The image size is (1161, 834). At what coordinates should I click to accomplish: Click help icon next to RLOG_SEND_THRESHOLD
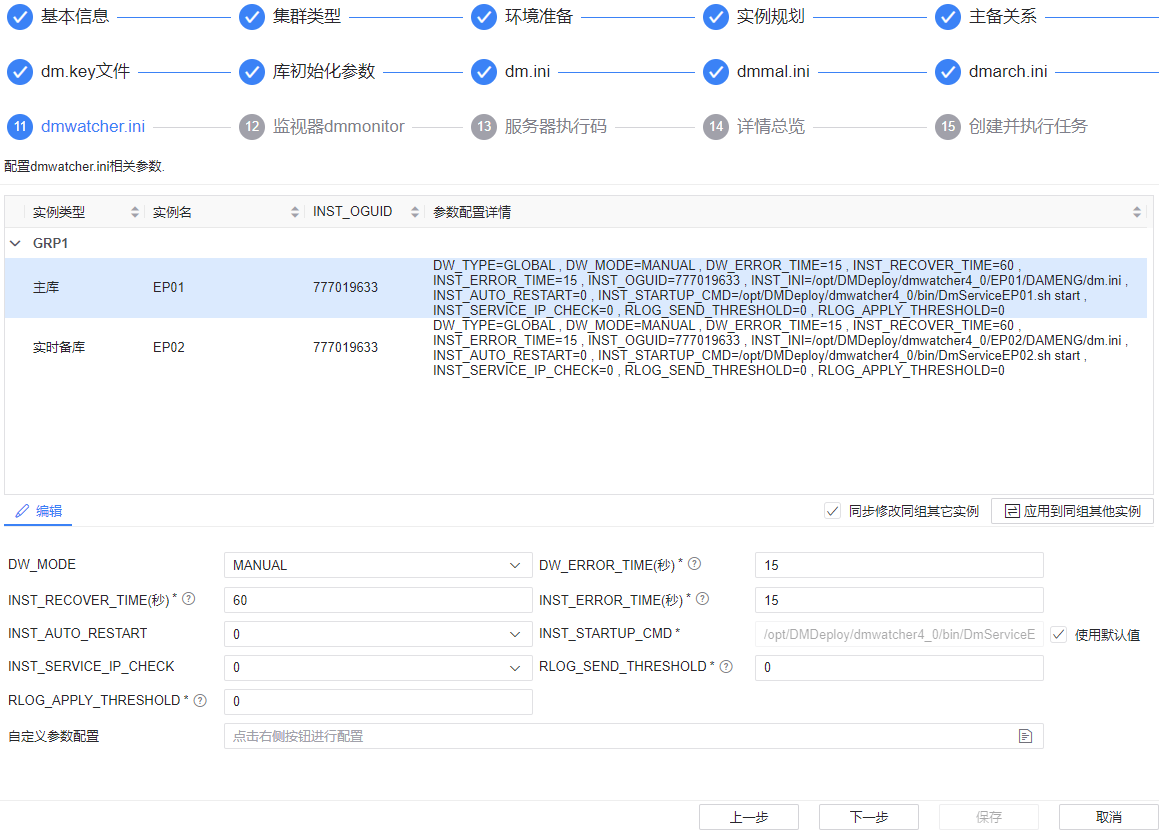tap(726, 667)
